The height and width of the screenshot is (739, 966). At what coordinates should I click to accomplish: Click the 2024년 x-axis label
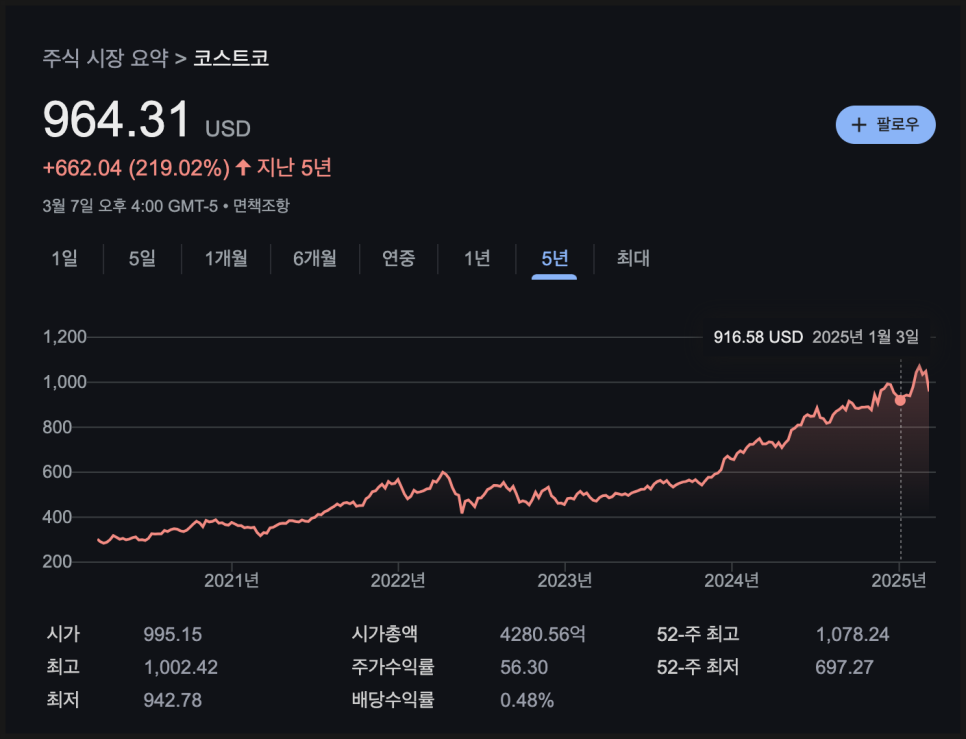[x=732, y=580]
